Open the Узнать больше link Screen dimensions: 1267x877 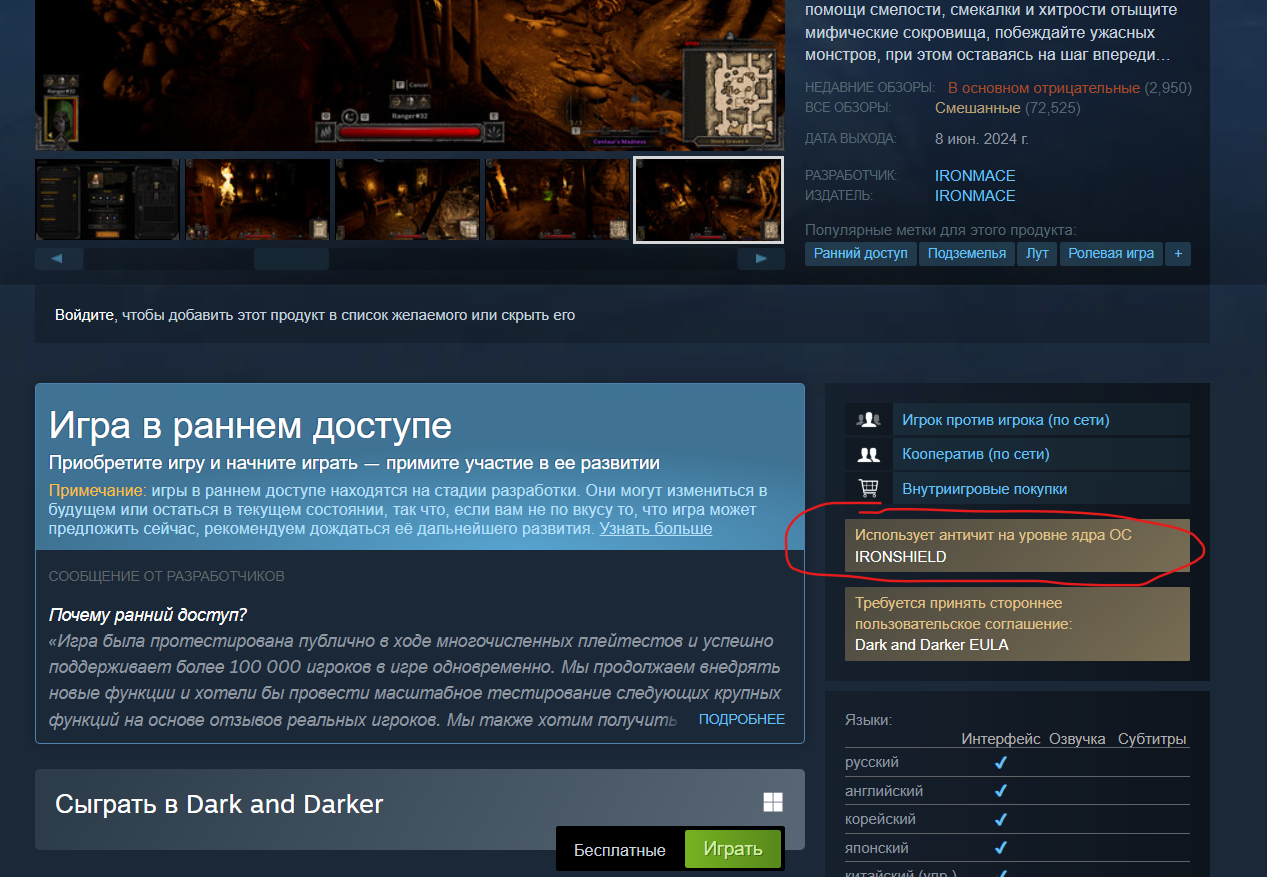(x=655, y=528)
